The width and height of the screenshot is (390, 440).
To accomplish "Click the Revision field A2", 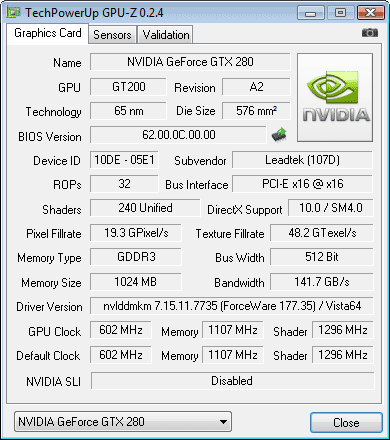I will tap(256, 87).
